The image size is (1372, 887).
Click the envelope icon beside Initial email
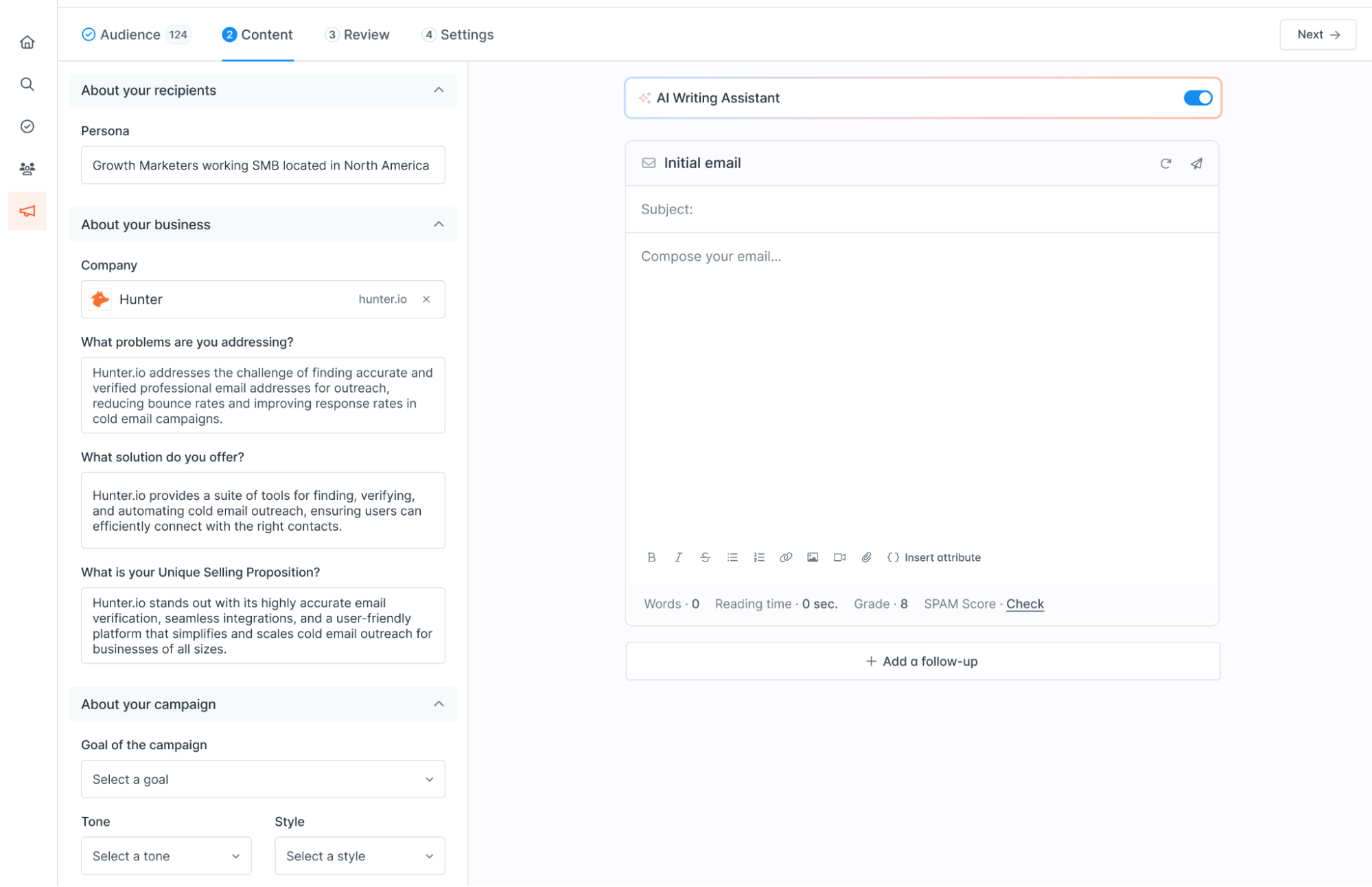[x=649, y=163]
